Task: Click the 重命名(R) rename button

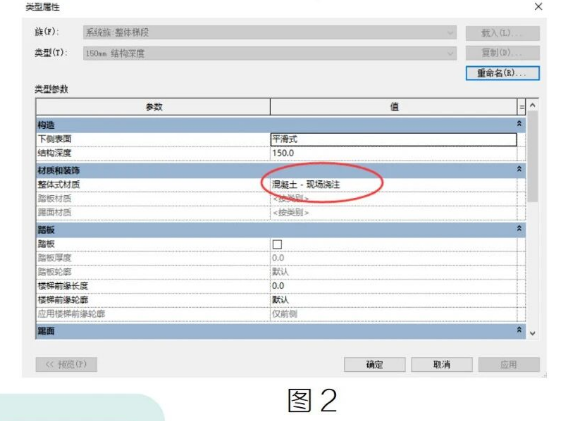Action: click(x=503, y=73)
